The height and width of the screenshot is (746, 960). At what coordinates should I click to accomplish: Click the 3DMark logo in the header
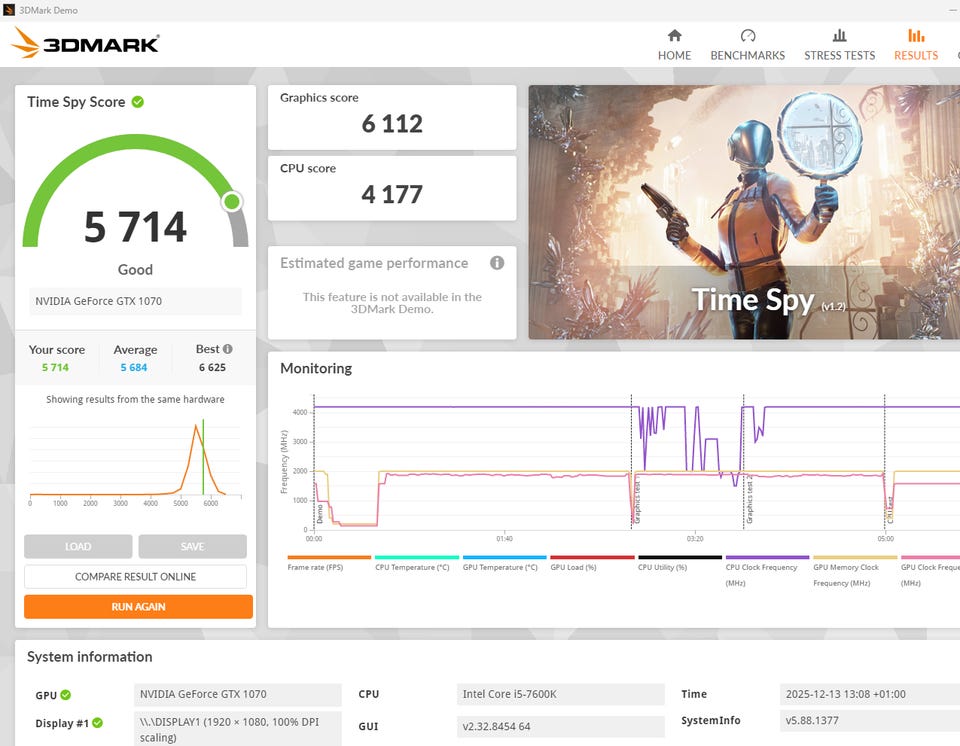click(86, 44)
